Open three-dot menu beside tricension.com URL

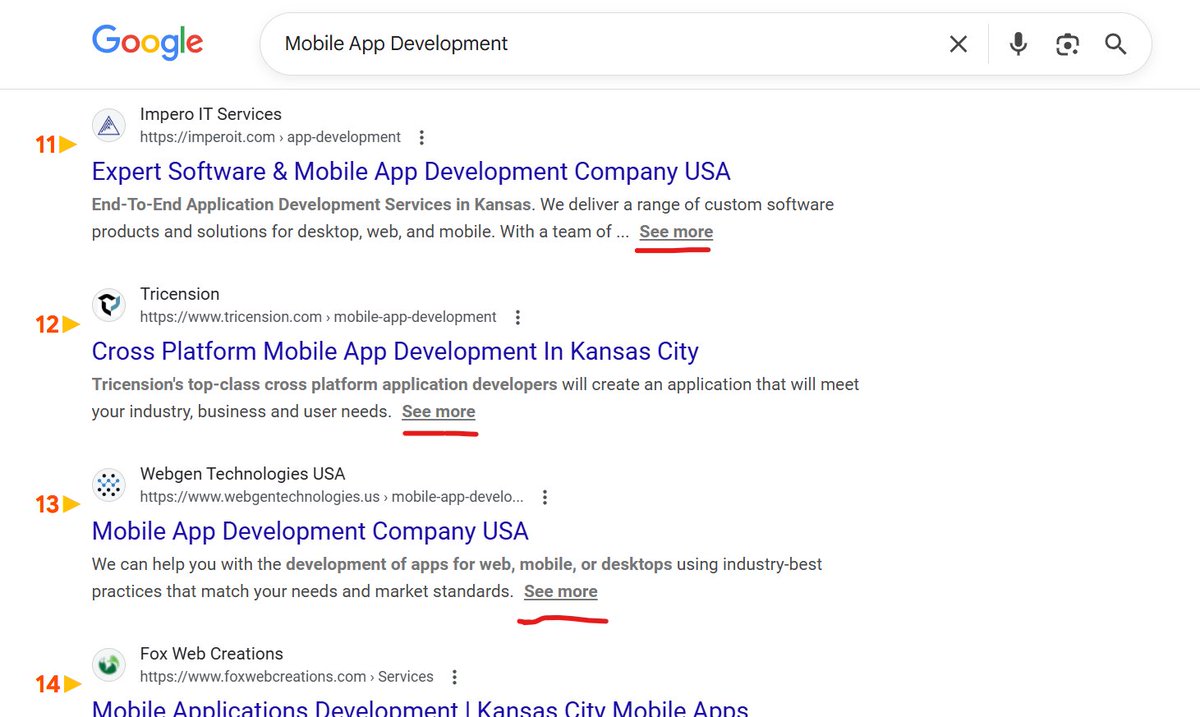pyautogui.click(x=518, y=317)
